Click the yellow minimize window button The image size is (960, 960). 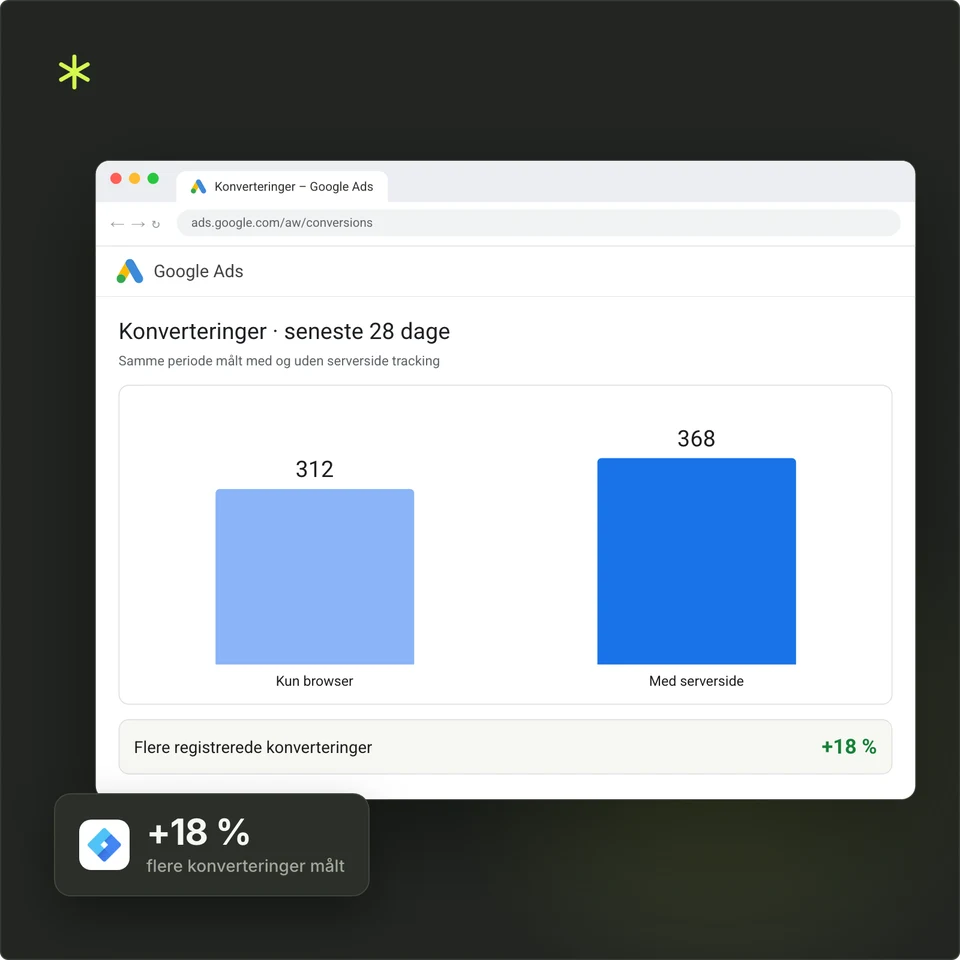coord(134,178)
